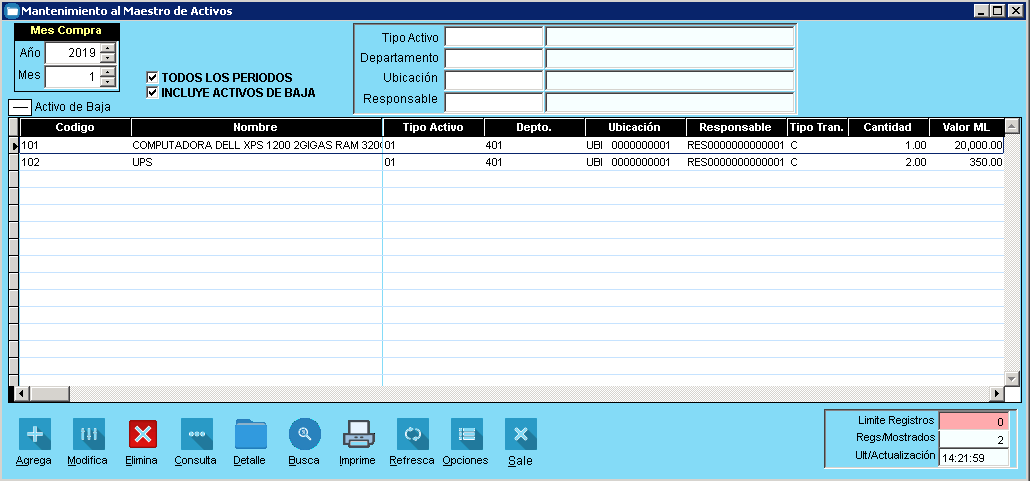The width and height of the screenshot is (1030, 481).
Task: Open the Consulta query icon
Action: (196, 434)
